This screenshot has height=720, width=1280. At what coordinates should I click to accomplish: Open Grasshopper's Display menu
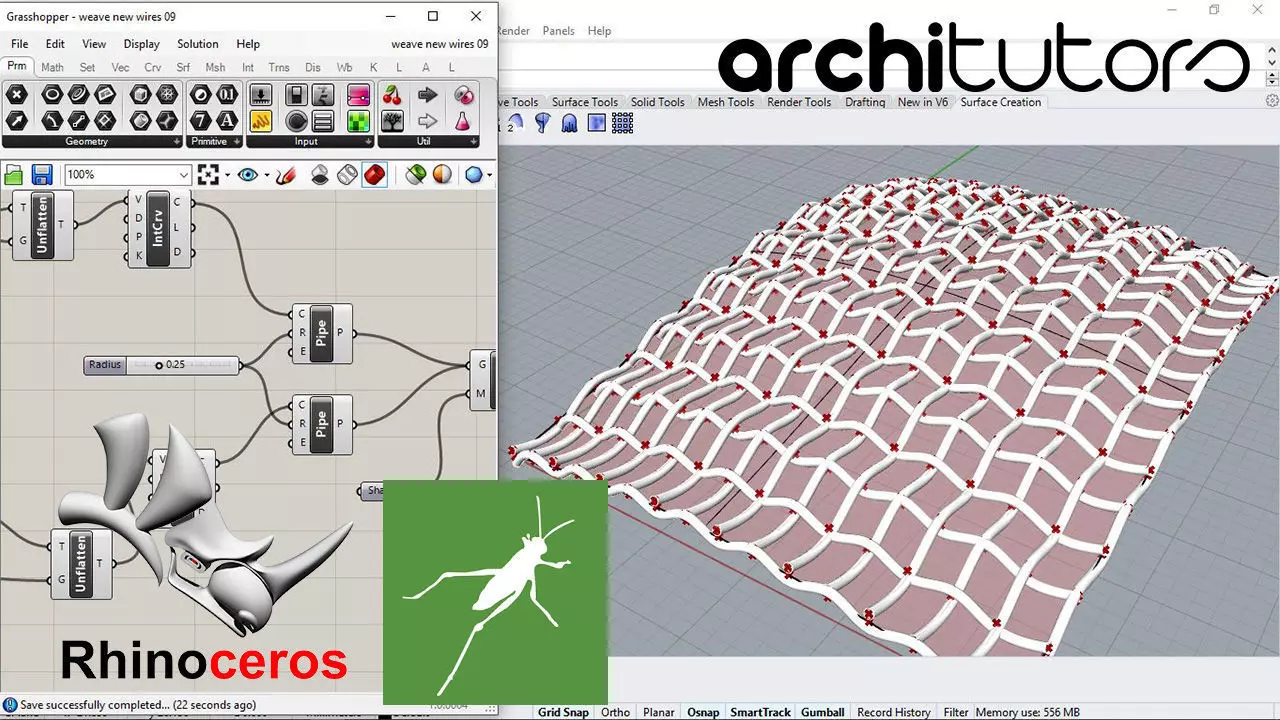pos(142,44)
